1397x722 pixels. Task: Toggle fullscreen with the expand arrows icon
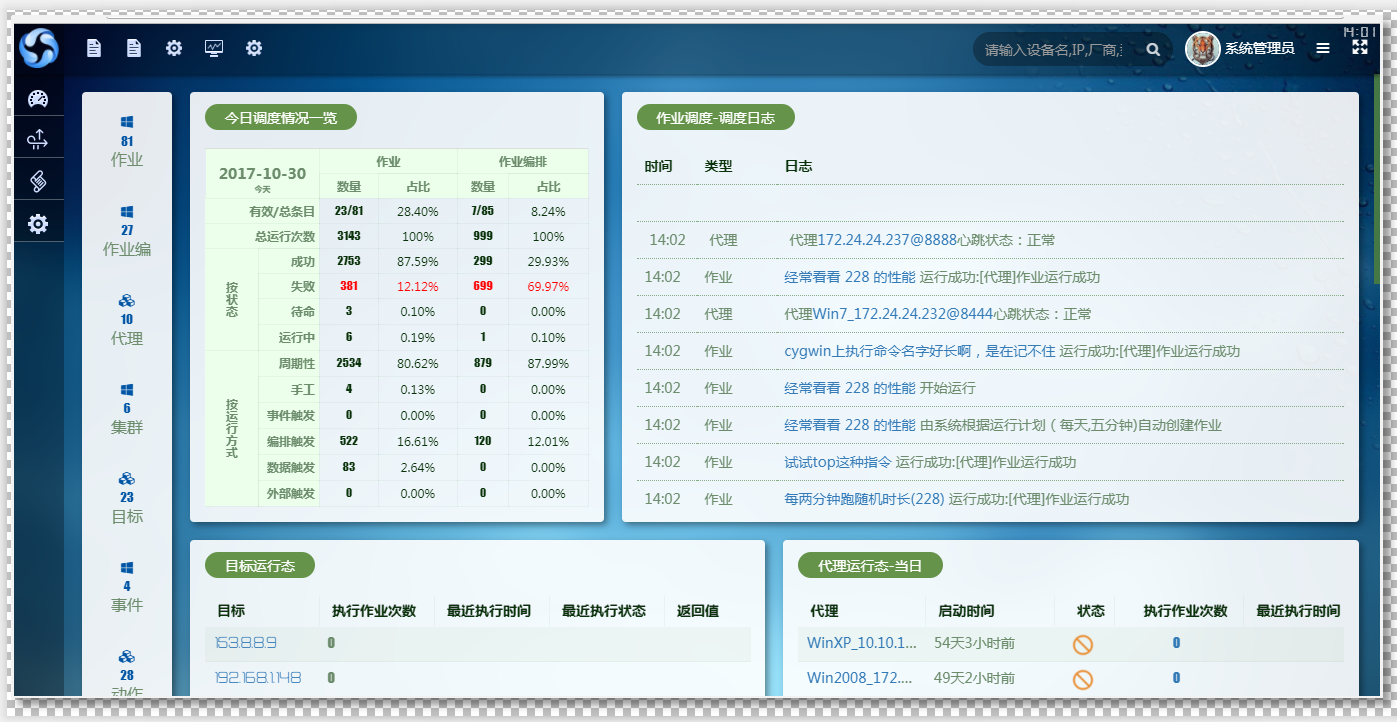coord(1360,47)
